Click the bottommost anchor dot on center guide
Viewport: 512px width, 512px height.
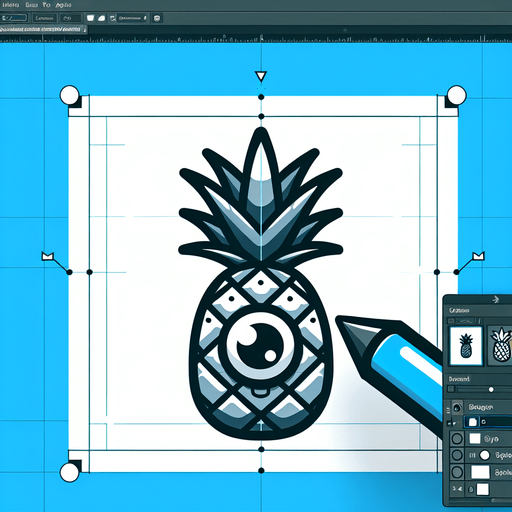pyautogui.click(x=261, y=471)
